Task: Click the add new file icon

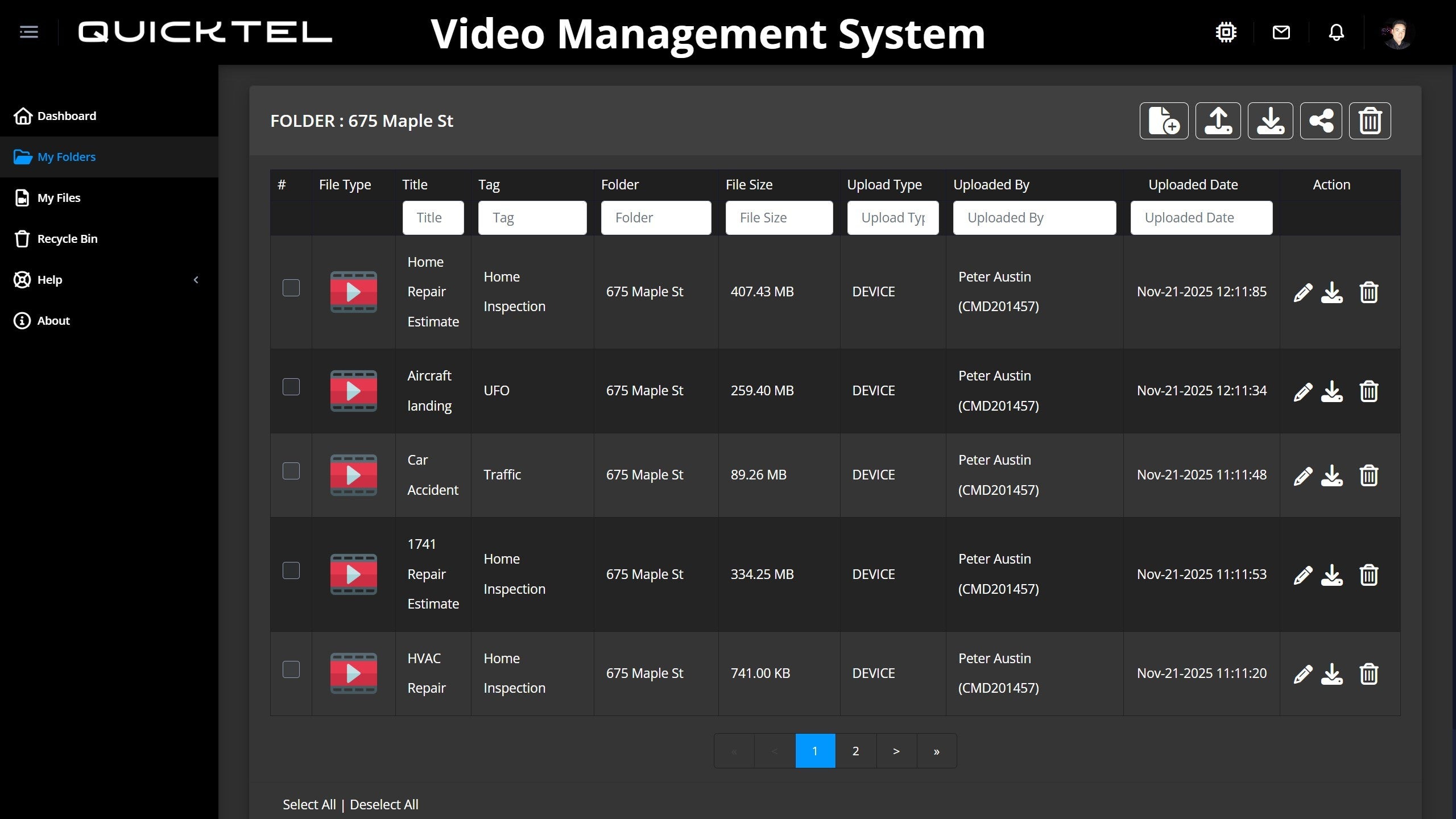Action: tap(1164, 121)
